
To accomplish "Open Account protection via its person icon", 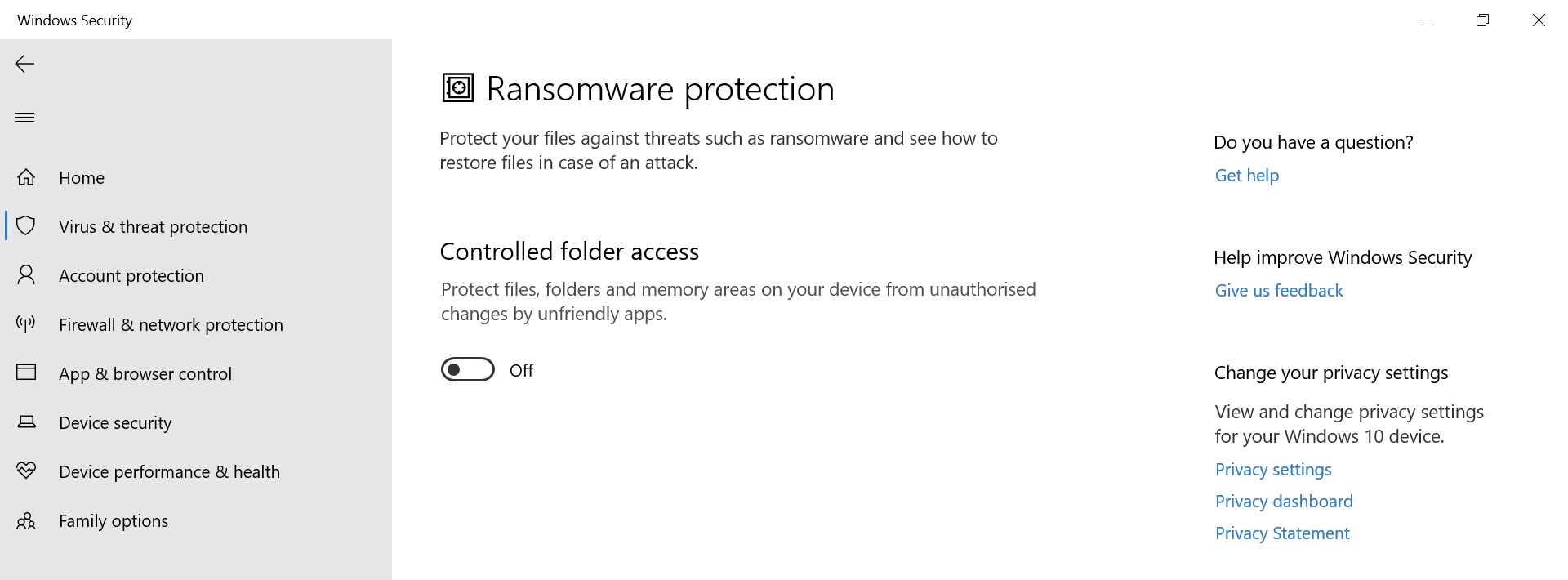I will point(25,275).
